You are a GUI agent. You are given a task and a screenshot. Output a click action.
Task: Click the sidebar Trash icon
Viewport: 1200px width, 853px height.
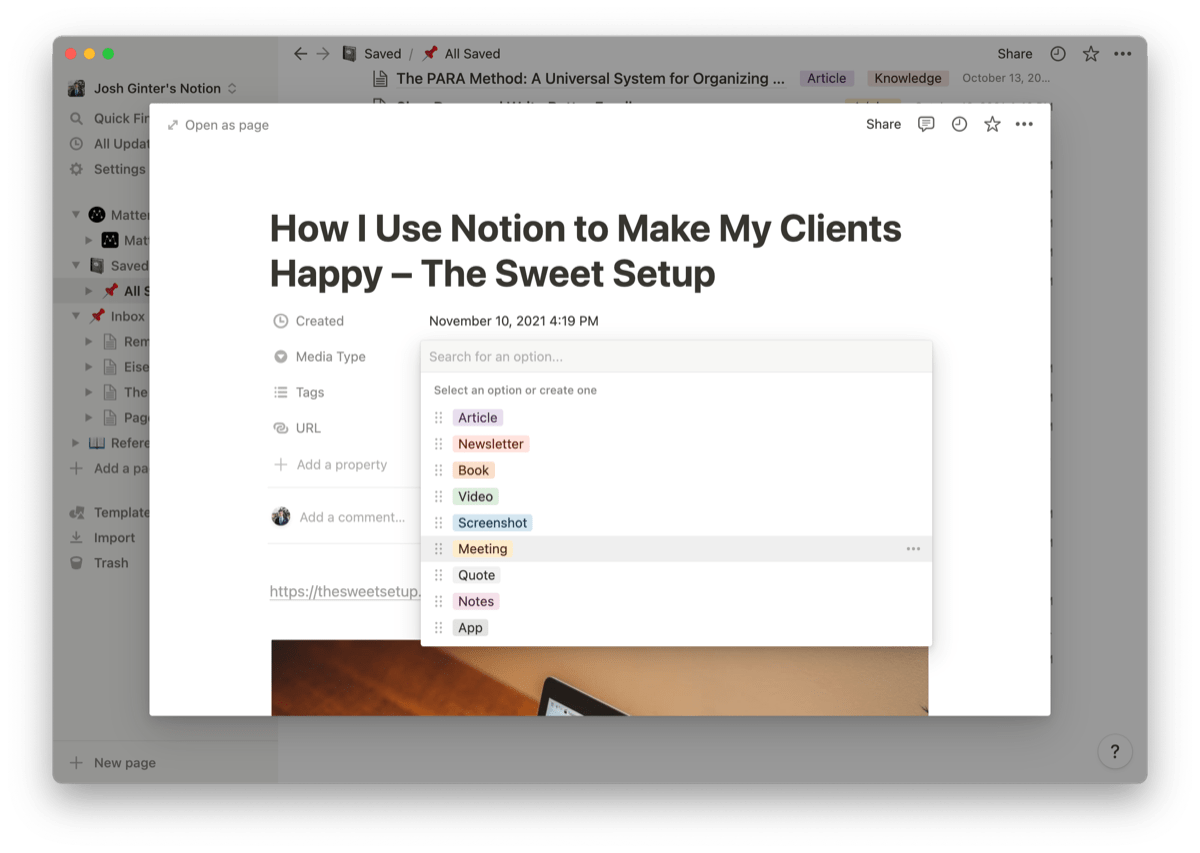[x=76, y=563]
